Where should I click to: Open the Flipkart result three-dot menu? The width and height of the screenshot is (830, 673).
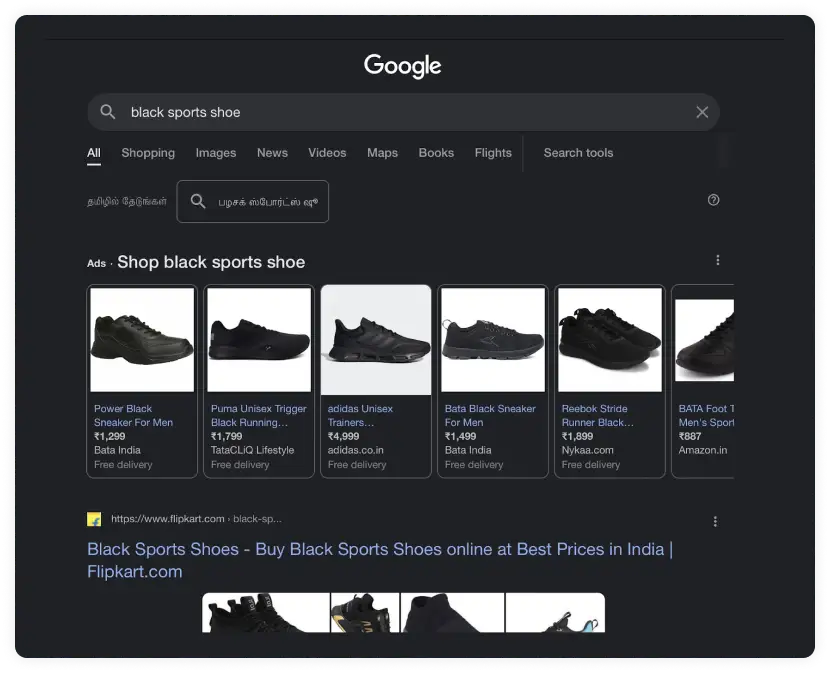[x=715, y=522]
